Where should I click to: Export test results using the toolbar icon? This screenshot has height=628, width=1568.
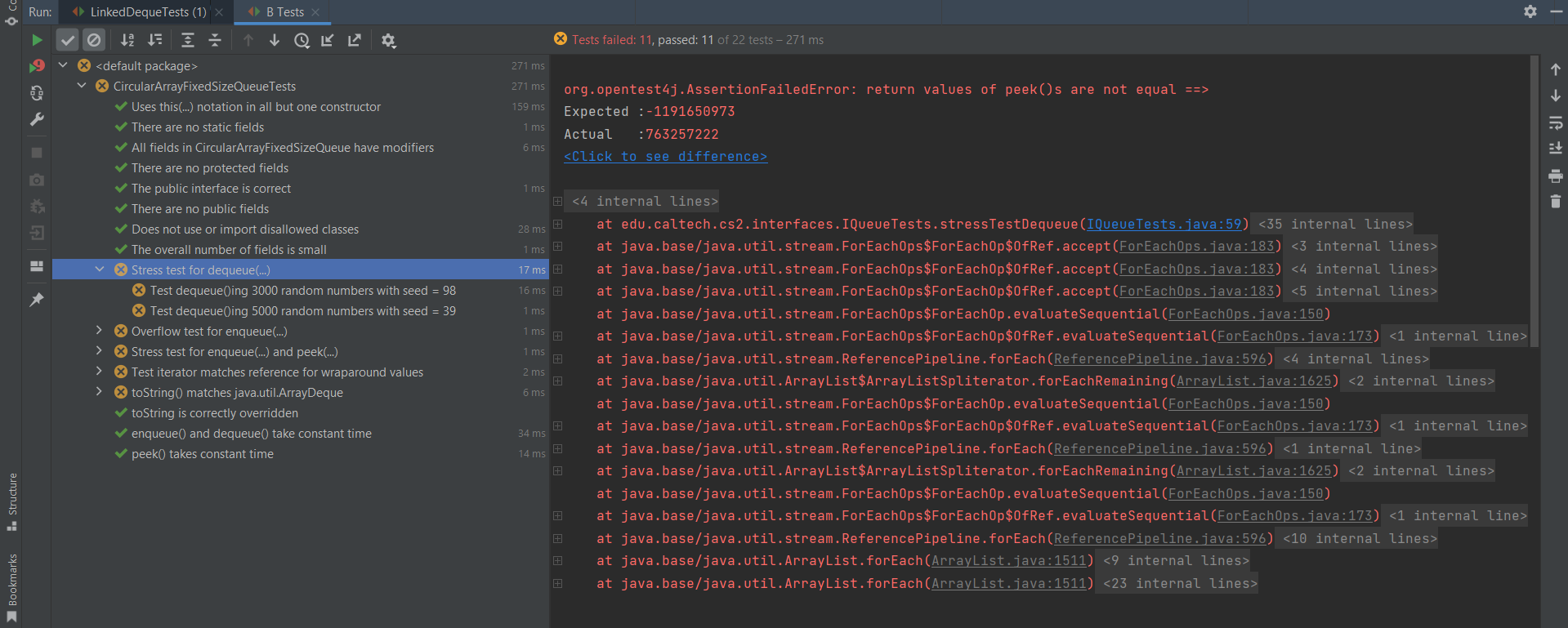[x=355, y=40]
